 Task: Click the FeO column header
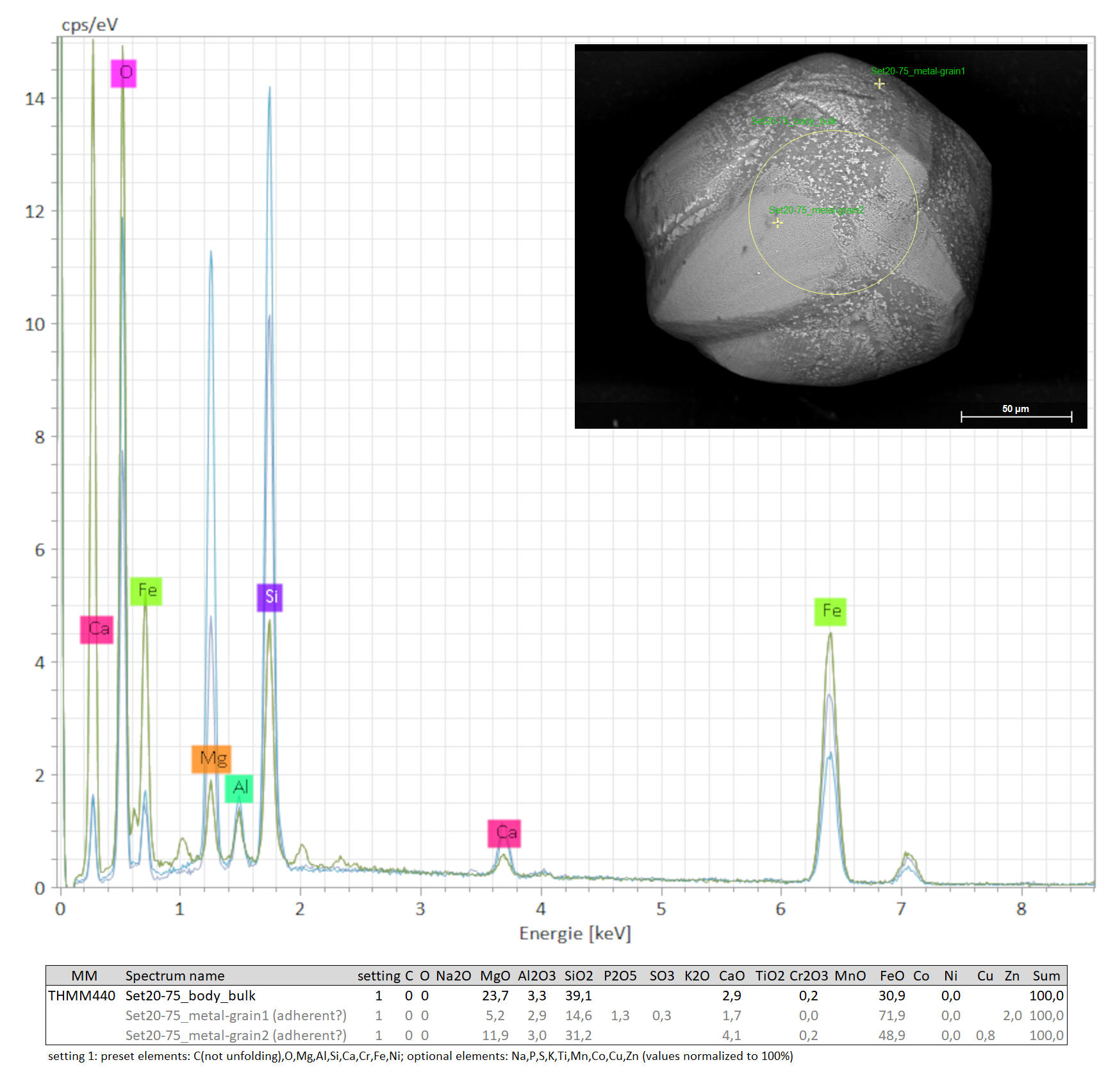[x=891, y=975]
